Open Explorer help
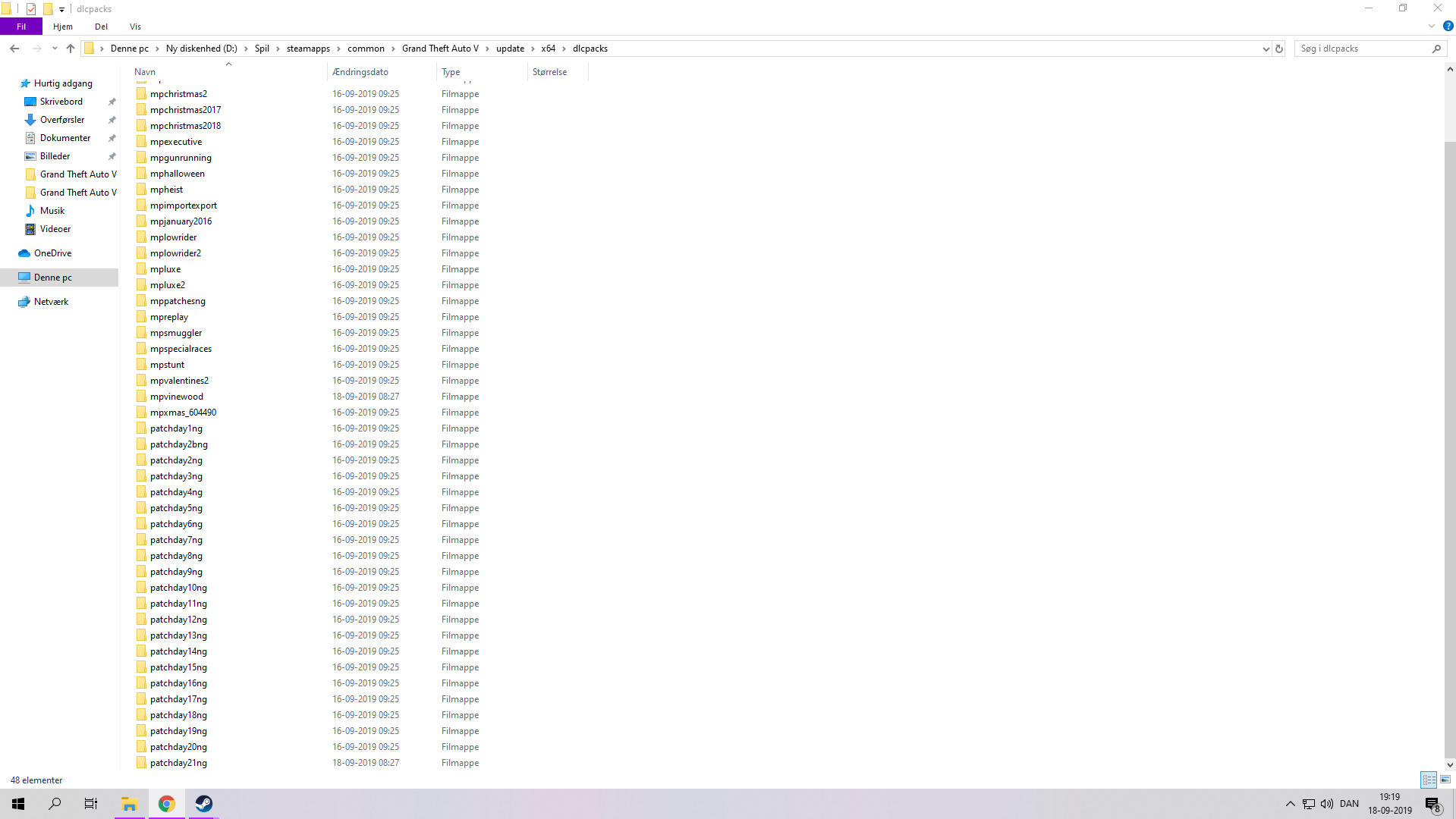The image size is (1456, 819). pos(1448,26)
